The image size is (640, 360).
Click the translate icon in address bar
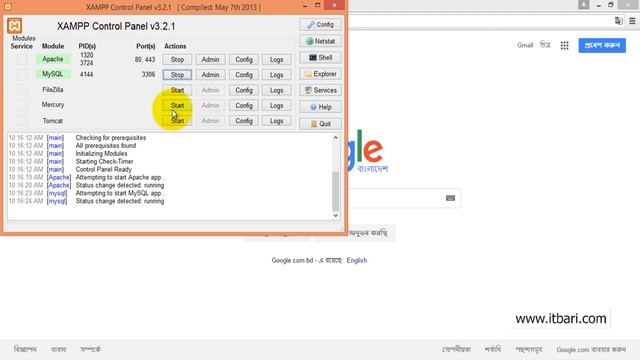(619, 21)
